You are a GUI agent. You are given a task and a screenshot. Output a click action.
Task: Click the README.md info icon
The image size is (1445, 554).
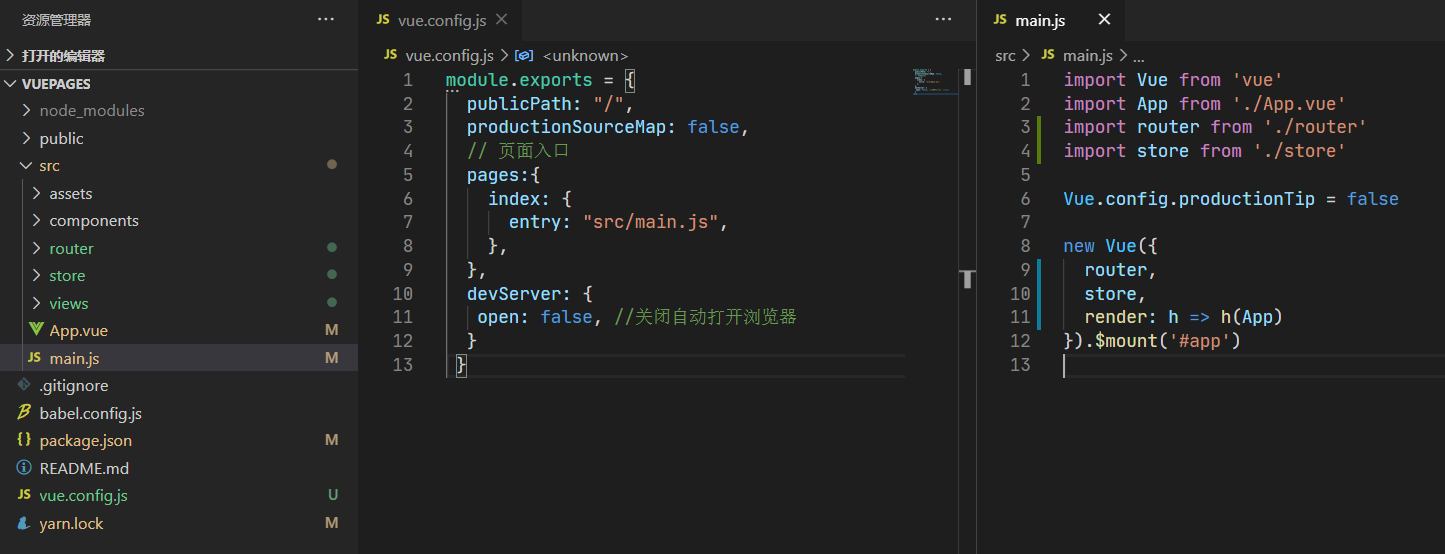(x=24, y=468)
